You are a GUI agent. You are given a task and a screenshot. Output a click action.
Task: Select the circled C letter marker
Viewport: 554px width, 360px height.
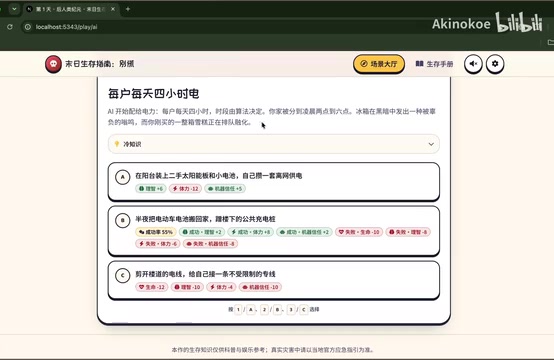pos(123,276)
